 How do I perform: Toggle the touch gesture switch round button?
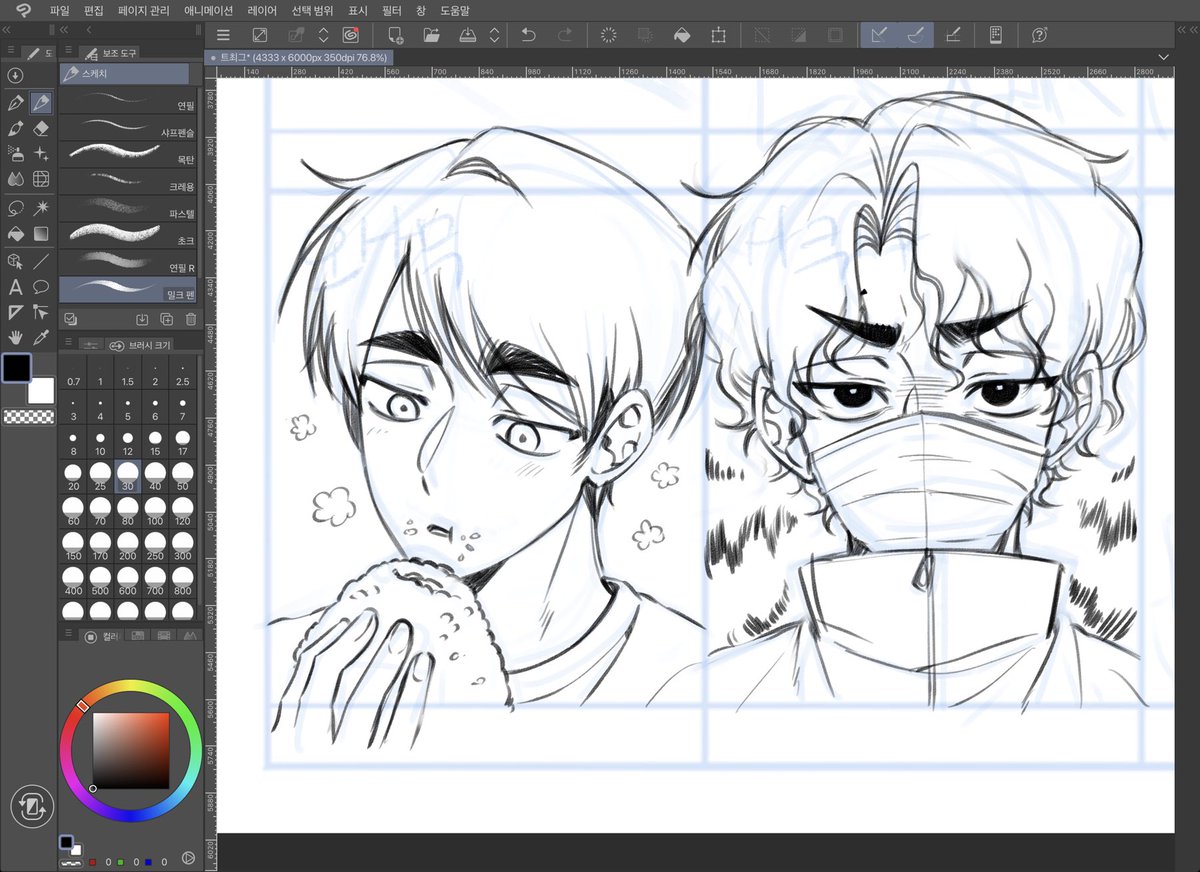tap(31, 806)
